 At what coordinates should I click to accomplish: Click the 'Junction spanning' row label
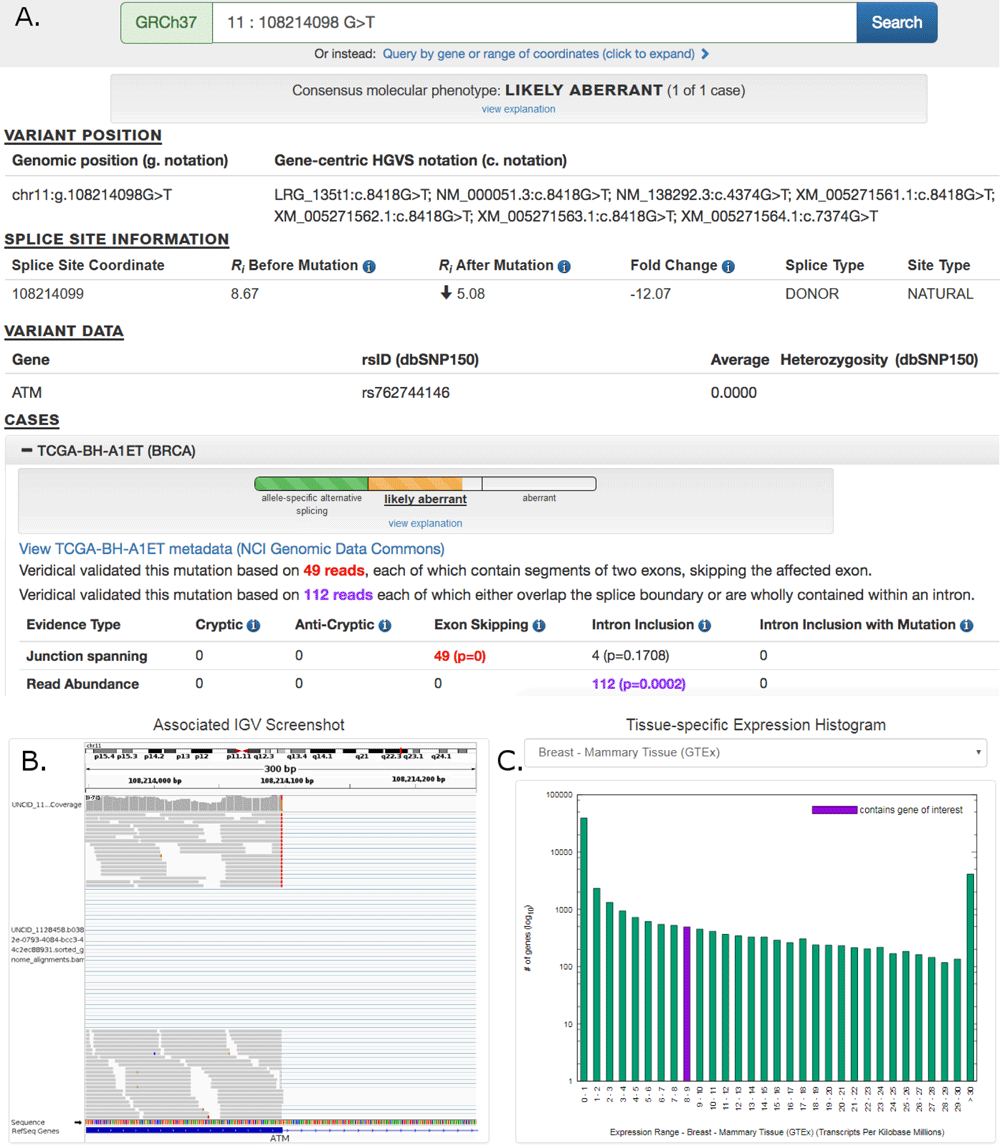point(86,656)
